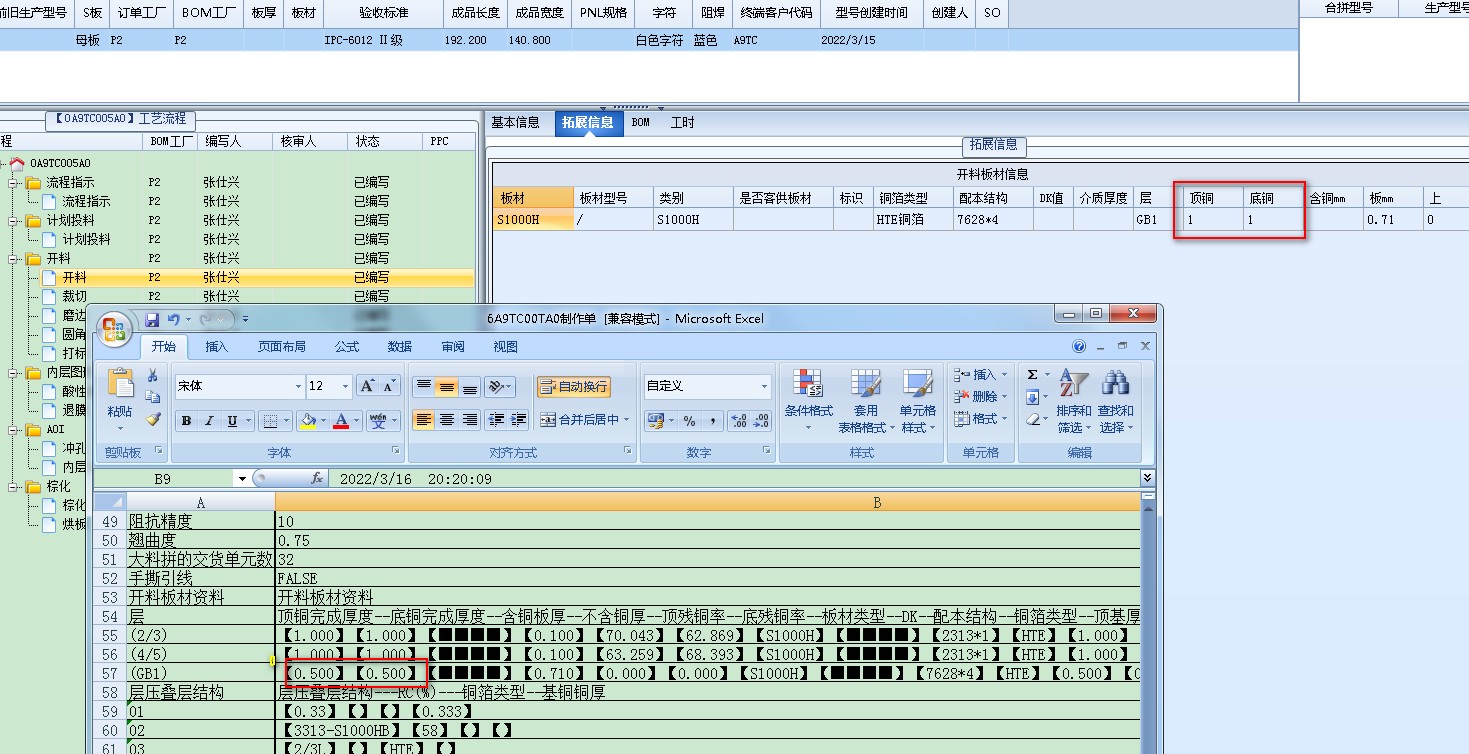Collapse the 0A9TC005A0 root tree node

coord(3,163)
